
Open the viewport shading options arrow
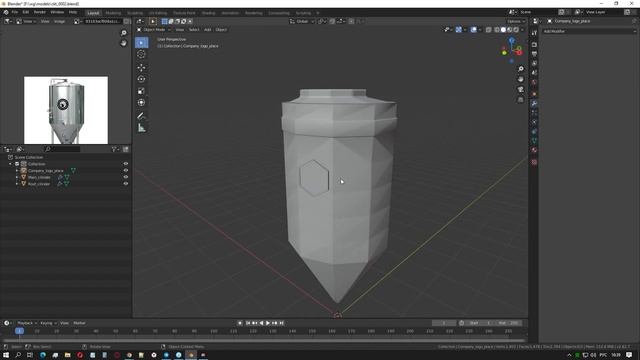[x=522, y=30]
